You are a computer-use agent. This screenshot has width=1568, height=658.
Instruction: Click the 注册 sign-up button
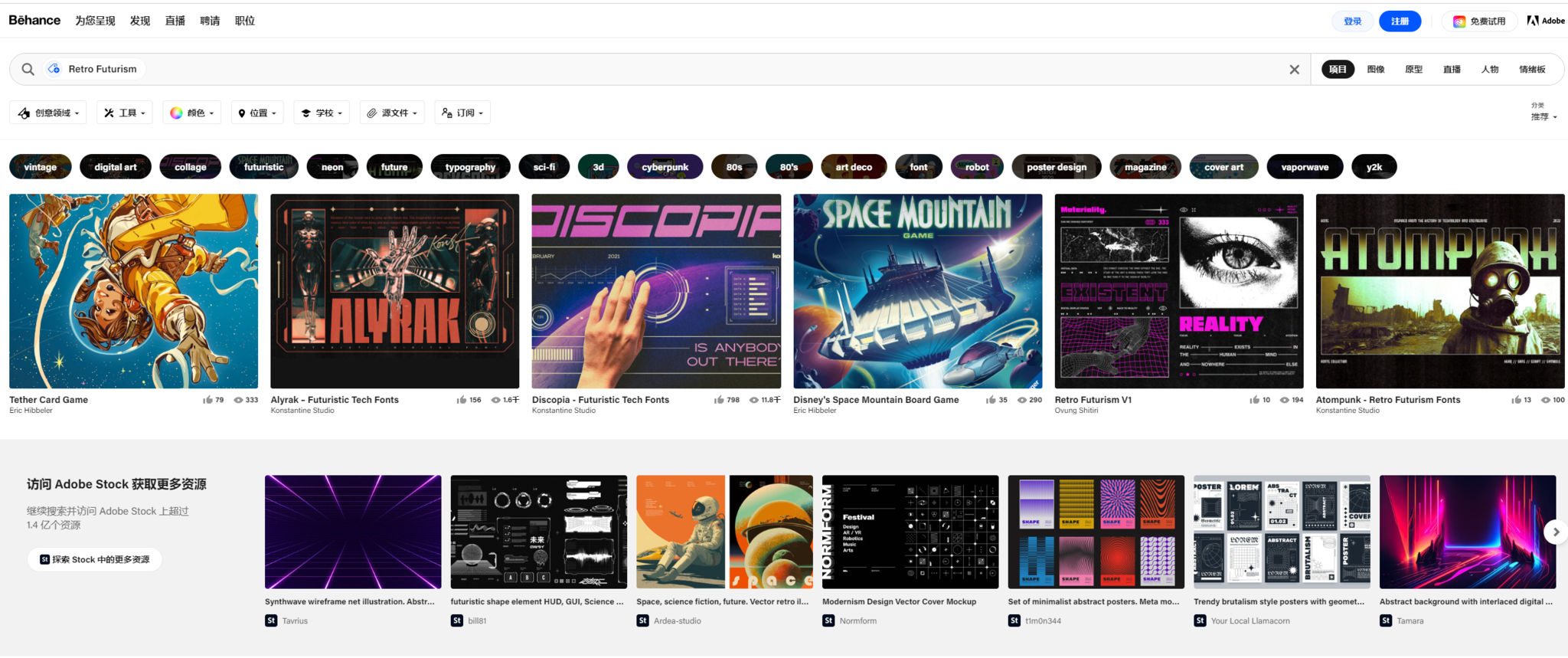1400,21
